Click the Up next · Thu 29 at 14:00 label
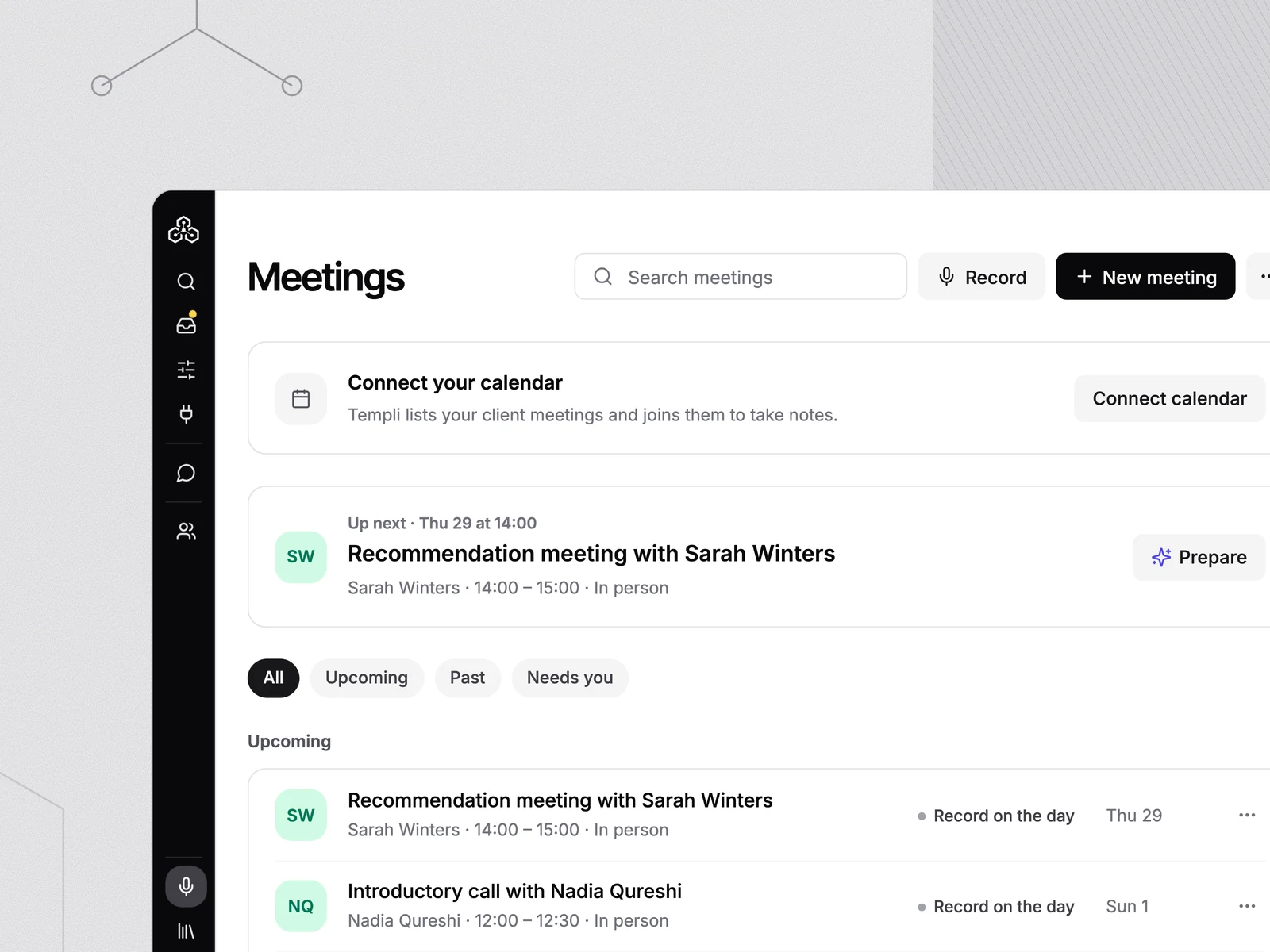1270x952 pixels. 442,523
